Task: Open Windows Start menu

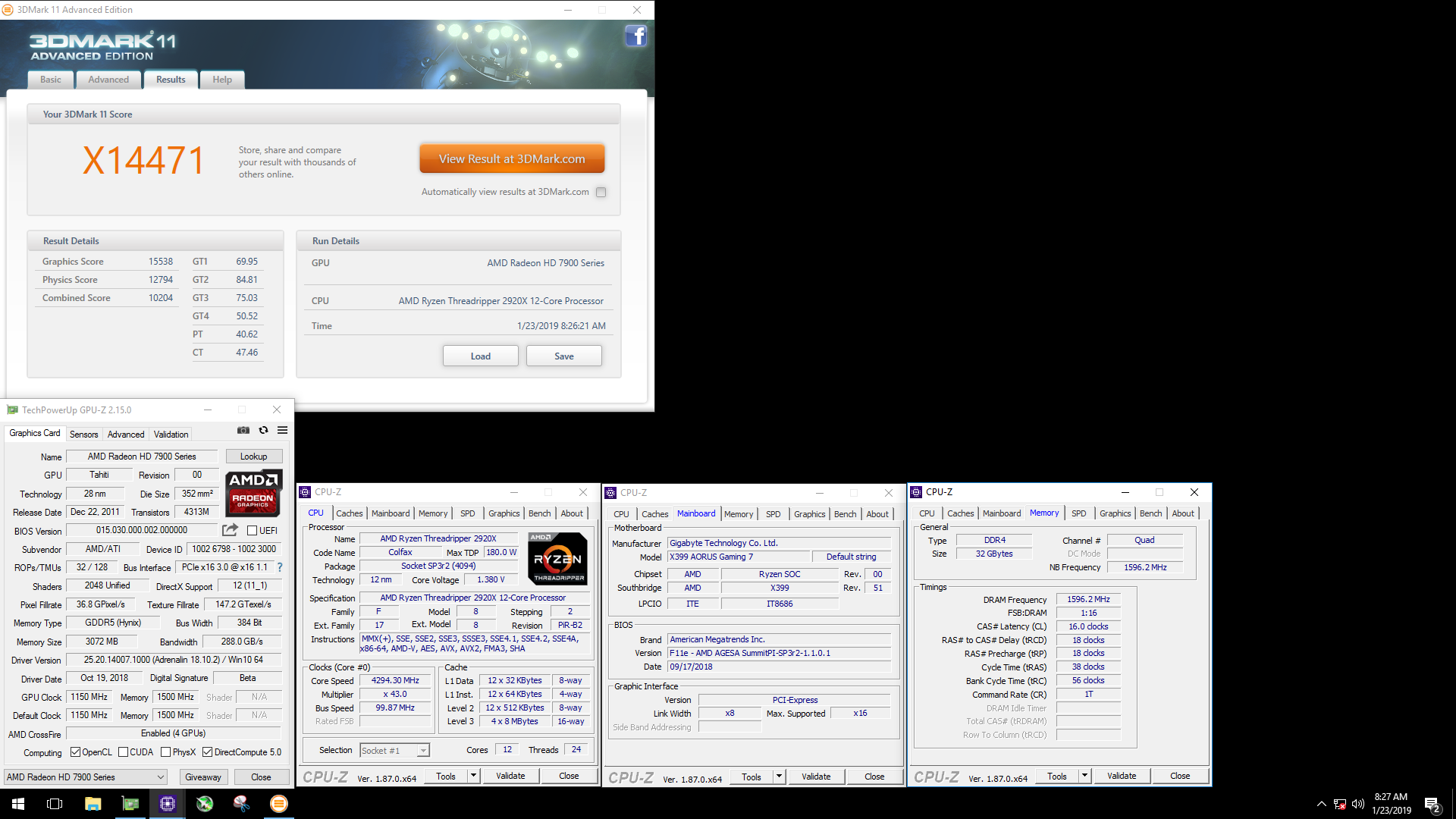Action: (x=18, y=804)
